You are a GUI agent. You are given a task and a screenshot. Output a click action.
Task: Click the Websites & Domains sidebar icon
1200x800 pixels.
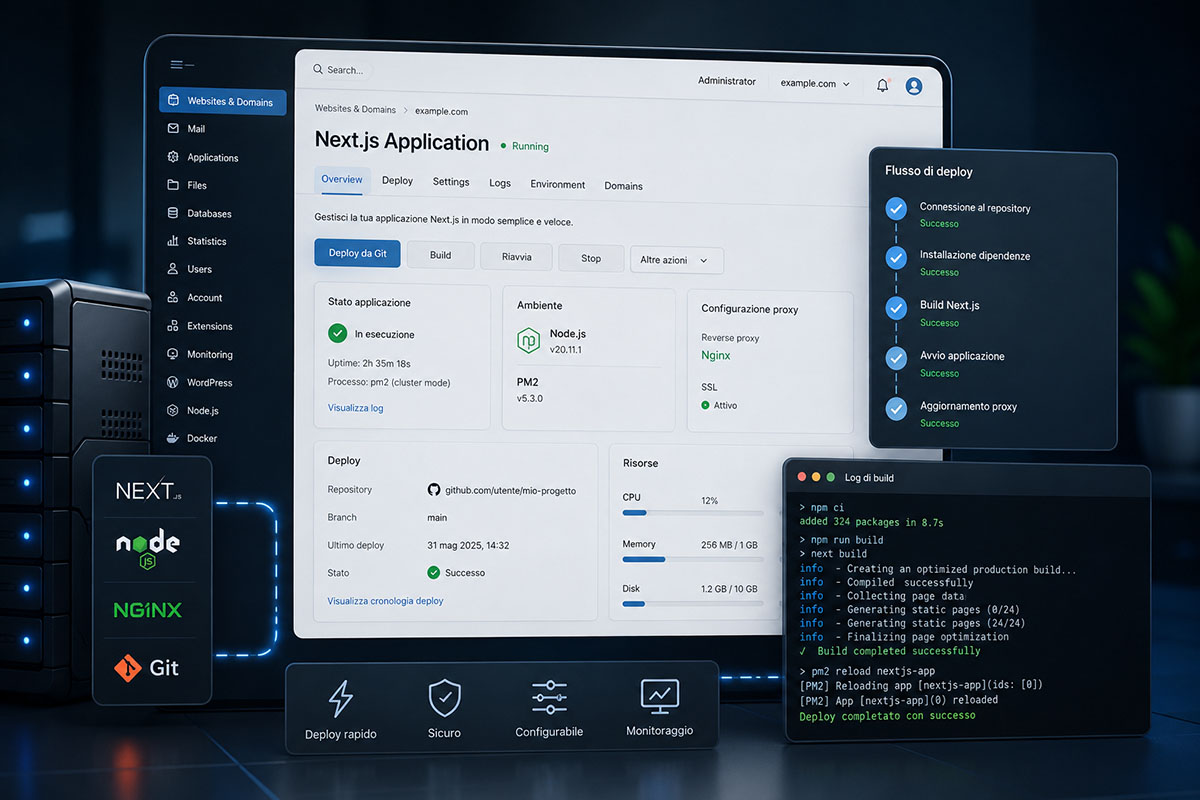(173, 101)
